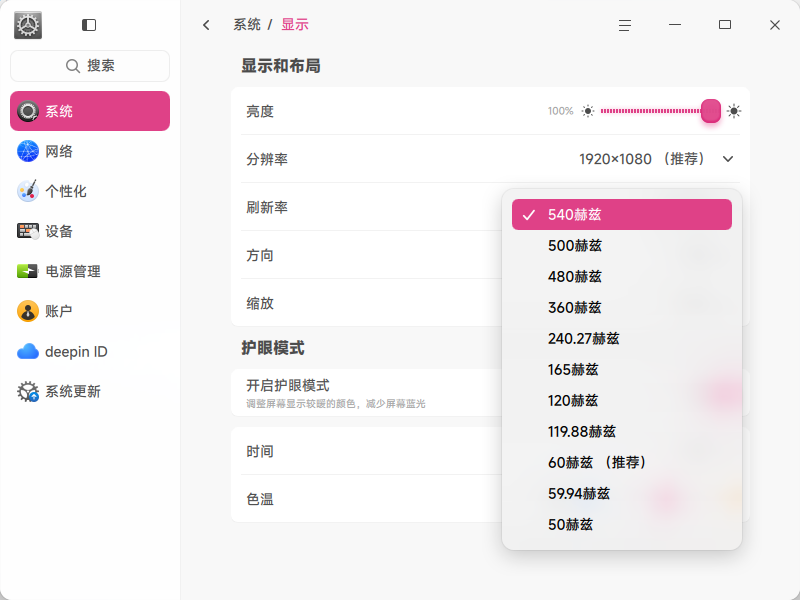The width and height of the screenshot is (800, 600).
Task: Pick the 480赫兹 option
Action: point(621,277)
